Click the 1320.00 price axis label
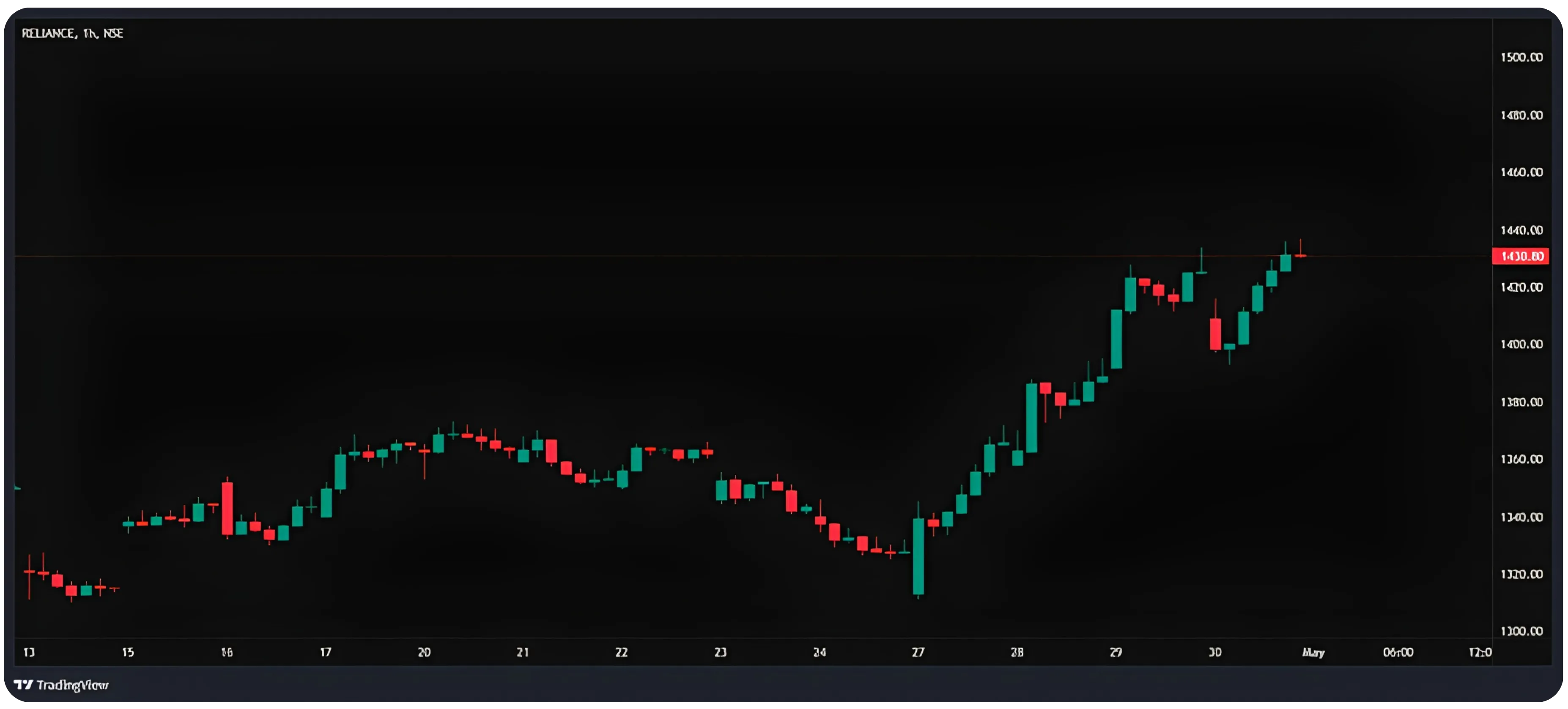This screenshot has height=709, width=1568. pos(1521,575)
